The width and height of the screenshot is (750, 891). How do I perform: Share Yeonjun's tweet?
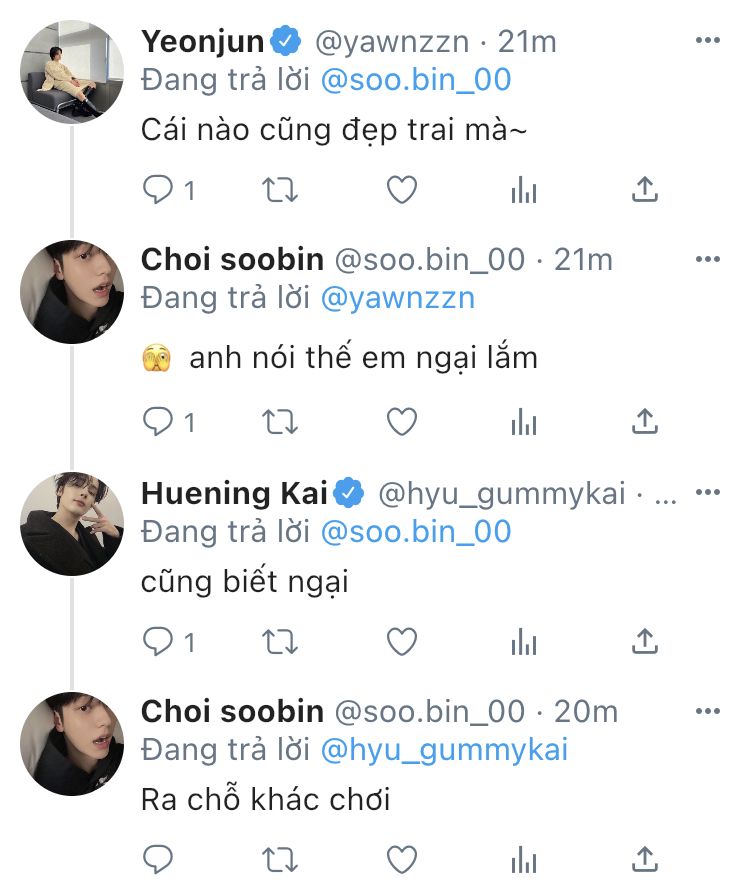646,190
